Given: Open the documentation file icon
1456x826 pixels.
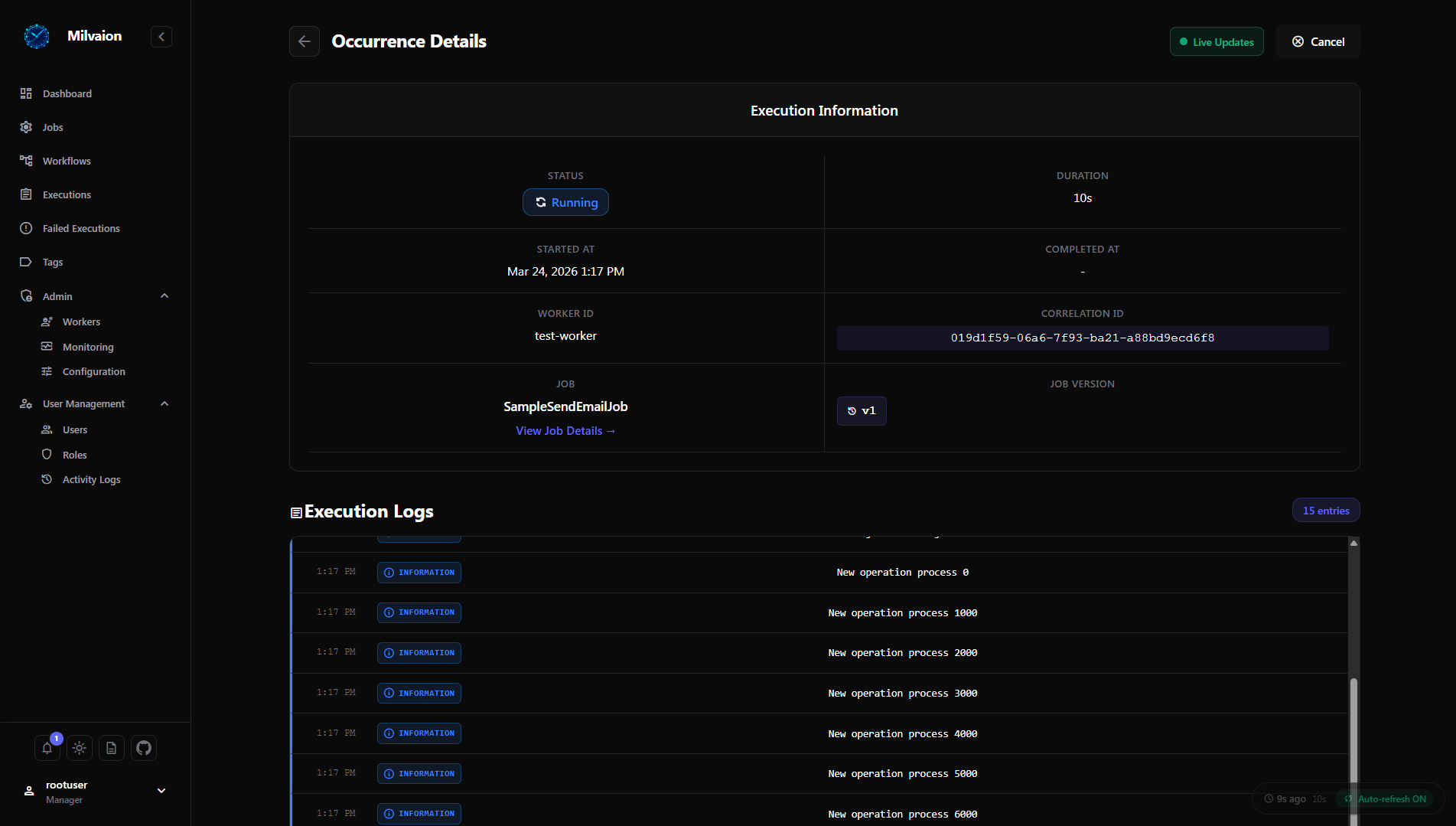Looking at the screenshot, I should (112, 748).
